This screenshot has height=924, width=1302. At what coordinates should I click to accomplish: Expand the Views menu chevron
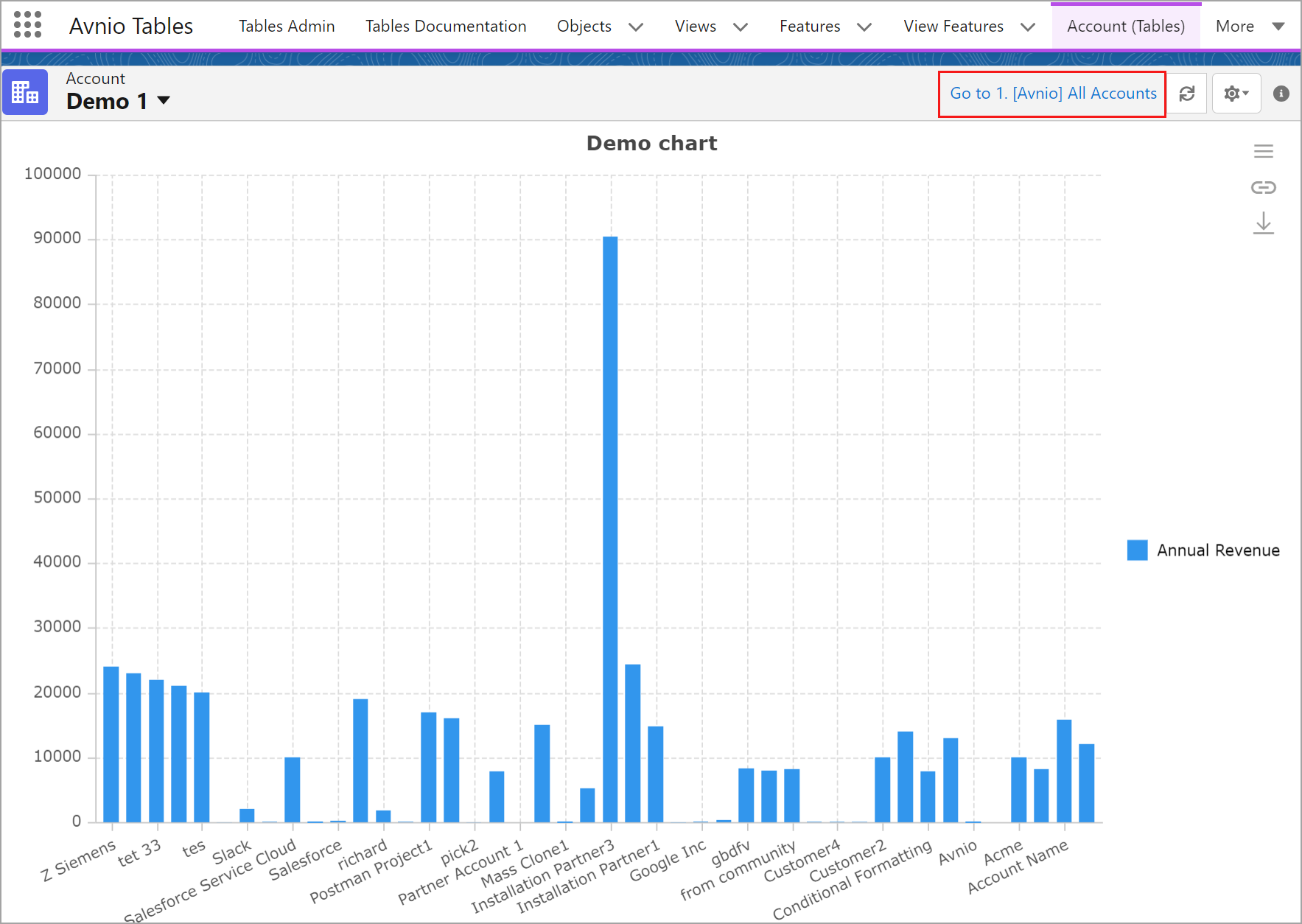[740, 27]
